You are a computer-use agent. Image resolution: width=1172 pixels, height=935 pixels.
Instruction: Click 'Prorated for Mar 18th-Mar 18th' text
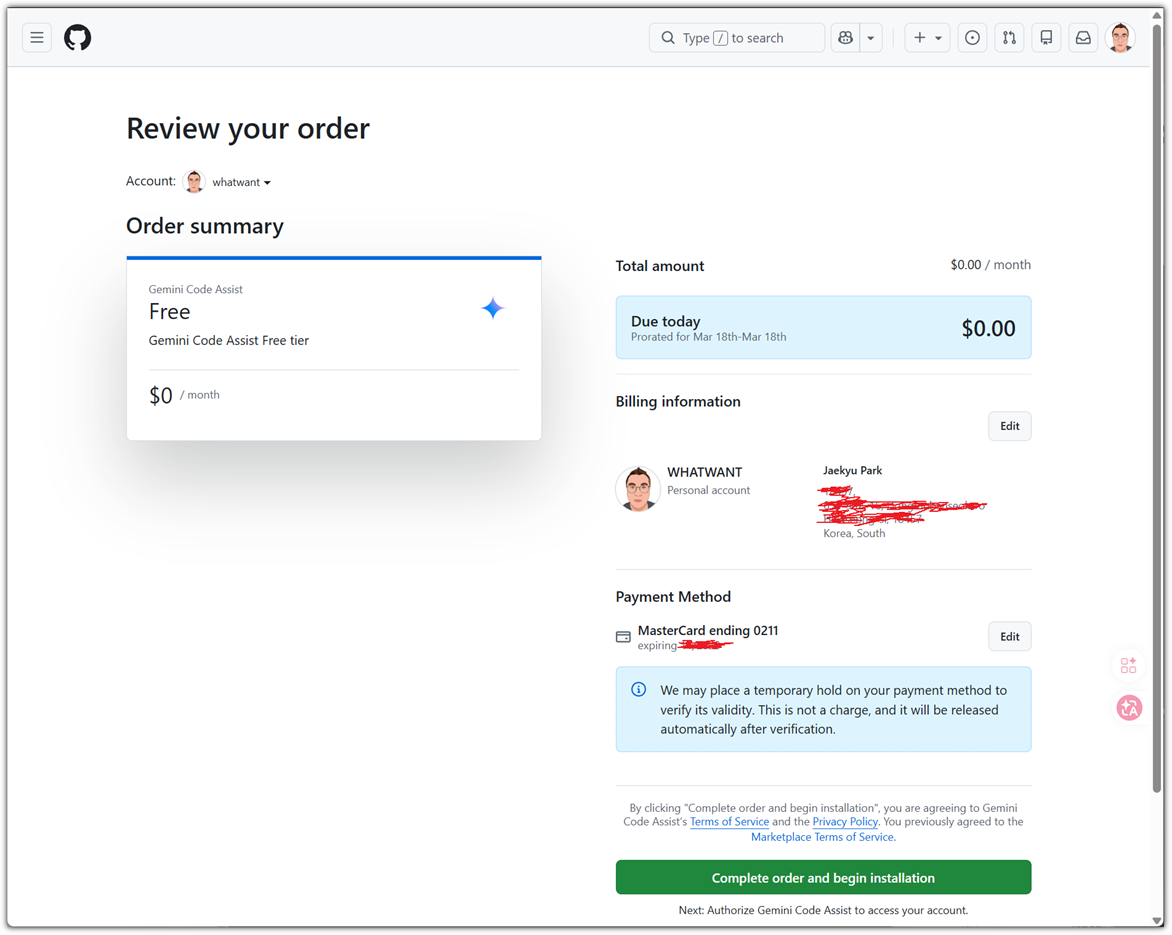[x=709, y=337]
